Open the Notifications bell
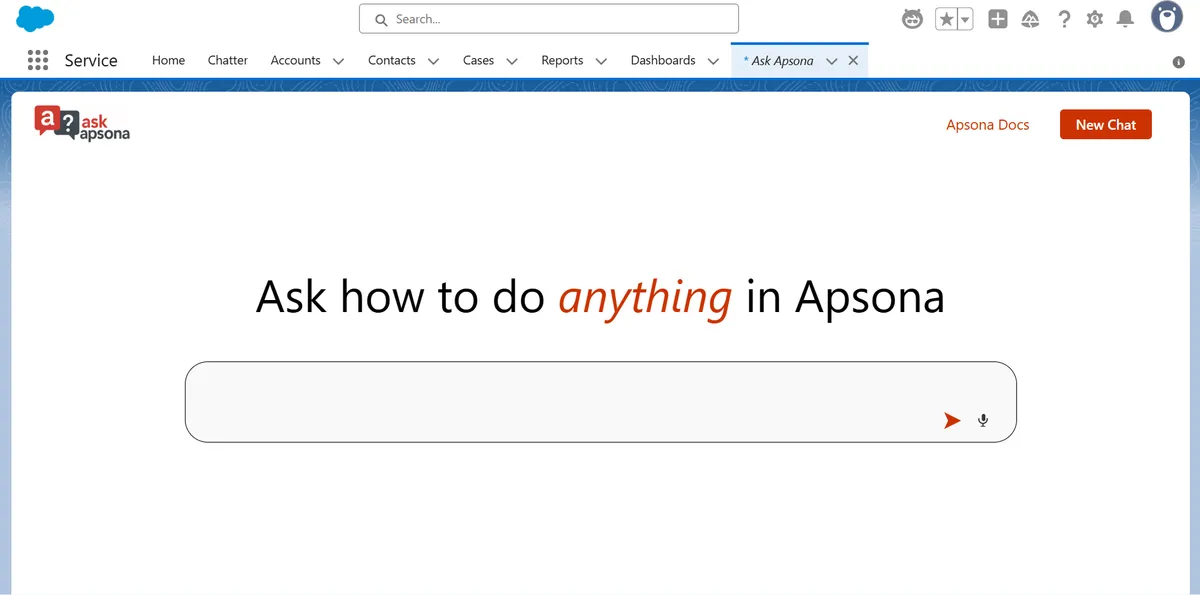Viewport: 1200px width, 595px height. pos(1126,19)
